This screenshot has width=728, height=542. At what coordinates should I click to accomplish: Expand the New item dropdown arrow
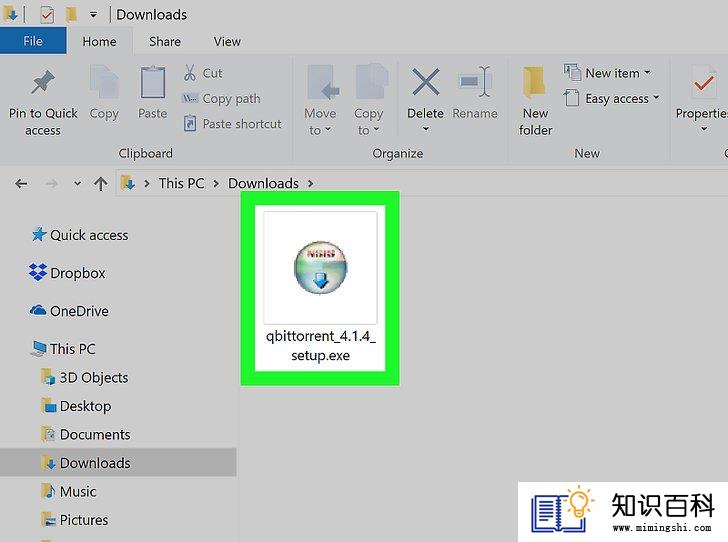click(647, 73)
